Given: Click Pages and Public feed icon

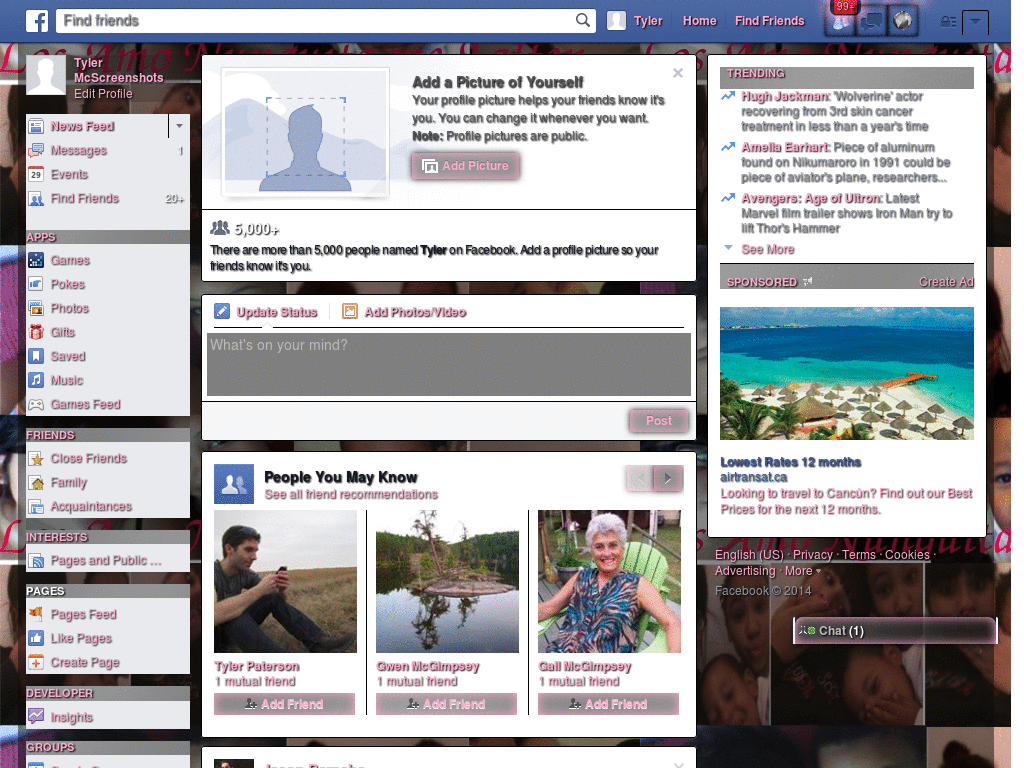Looking at the screenshot, I should click(x=36, y=560).
